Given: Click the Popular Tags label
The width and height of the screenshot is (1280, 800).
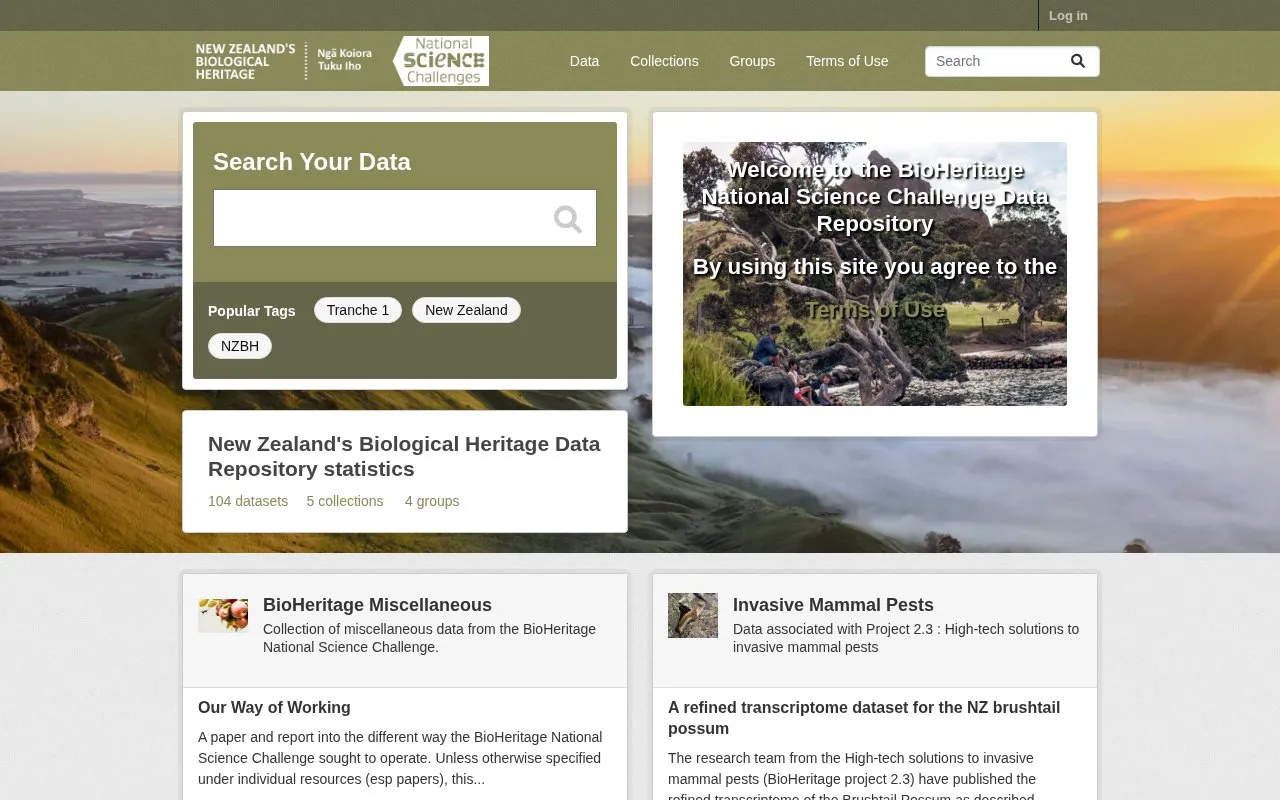Looking at the screenshot, I should 252,311.
